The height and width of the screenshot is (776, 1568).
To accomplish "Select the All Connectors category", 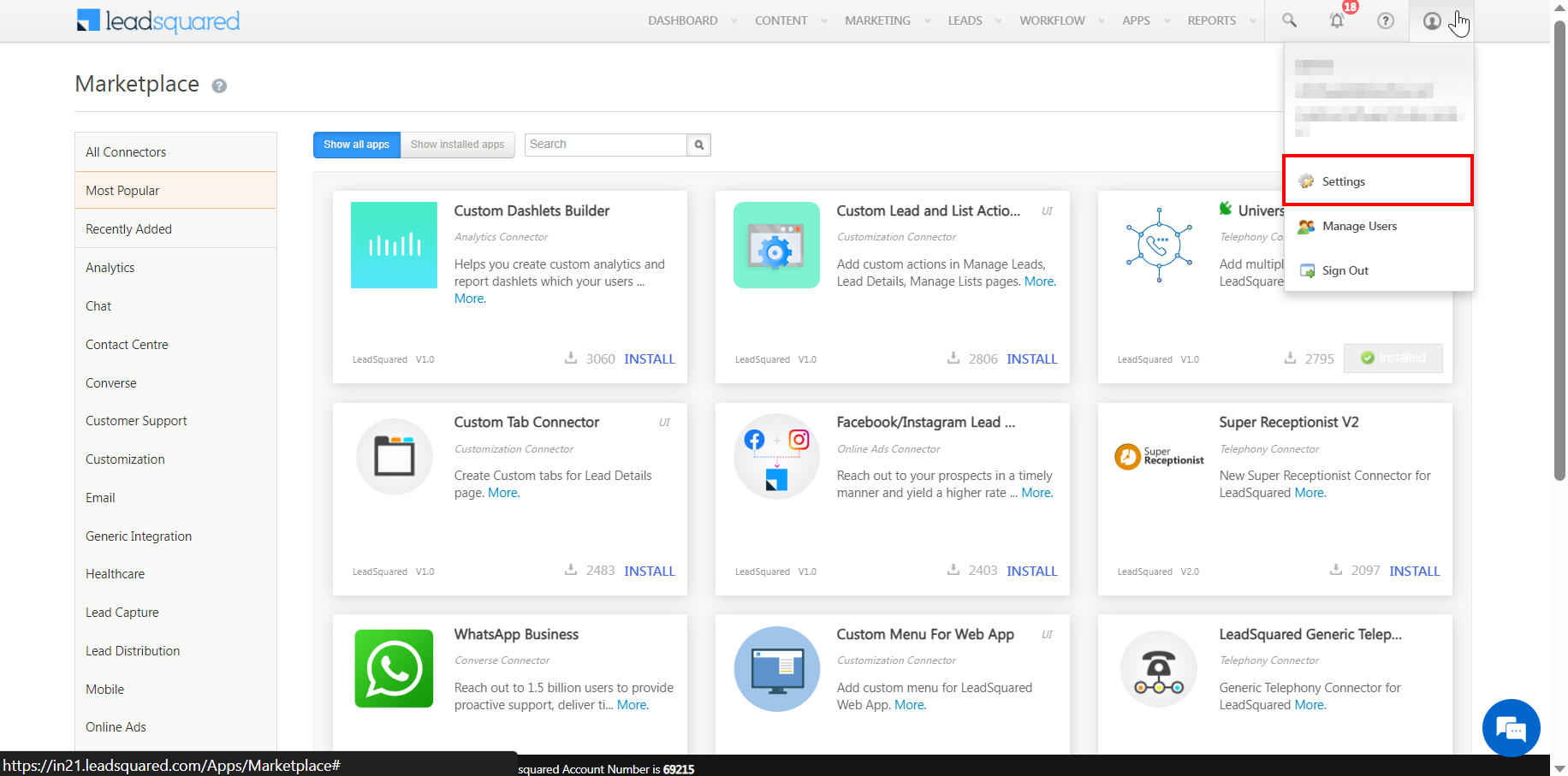I will (175, 152).
